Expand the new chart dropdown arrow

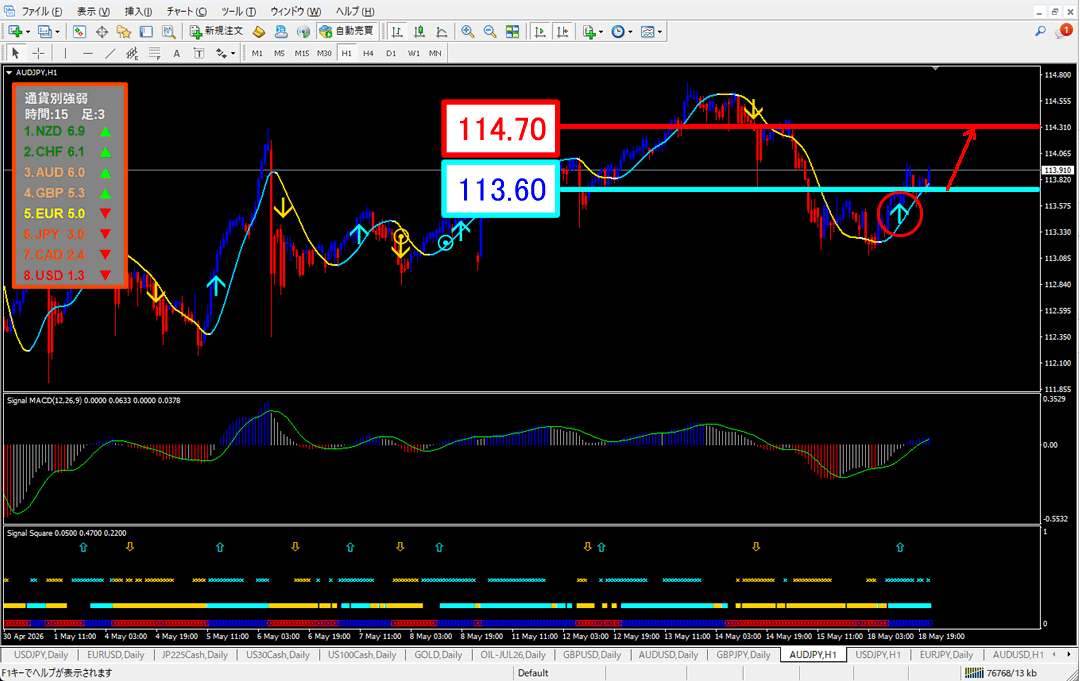pos(28,32)
